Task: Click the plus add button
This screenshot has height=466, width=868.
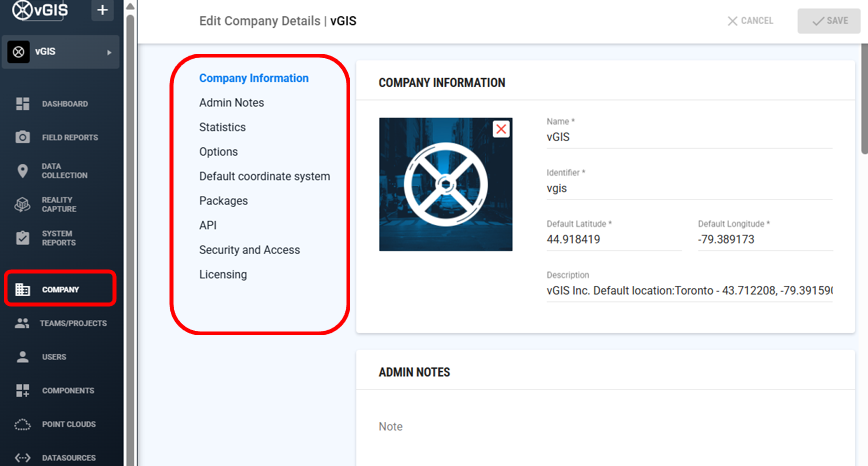Action: click(102, 10)
